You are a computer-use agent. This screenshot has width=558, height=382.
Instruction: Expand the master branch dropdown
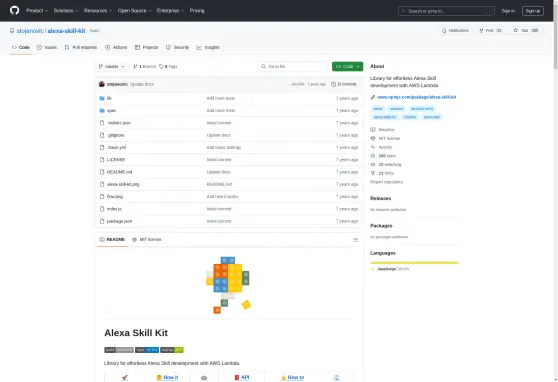[112, 67]
